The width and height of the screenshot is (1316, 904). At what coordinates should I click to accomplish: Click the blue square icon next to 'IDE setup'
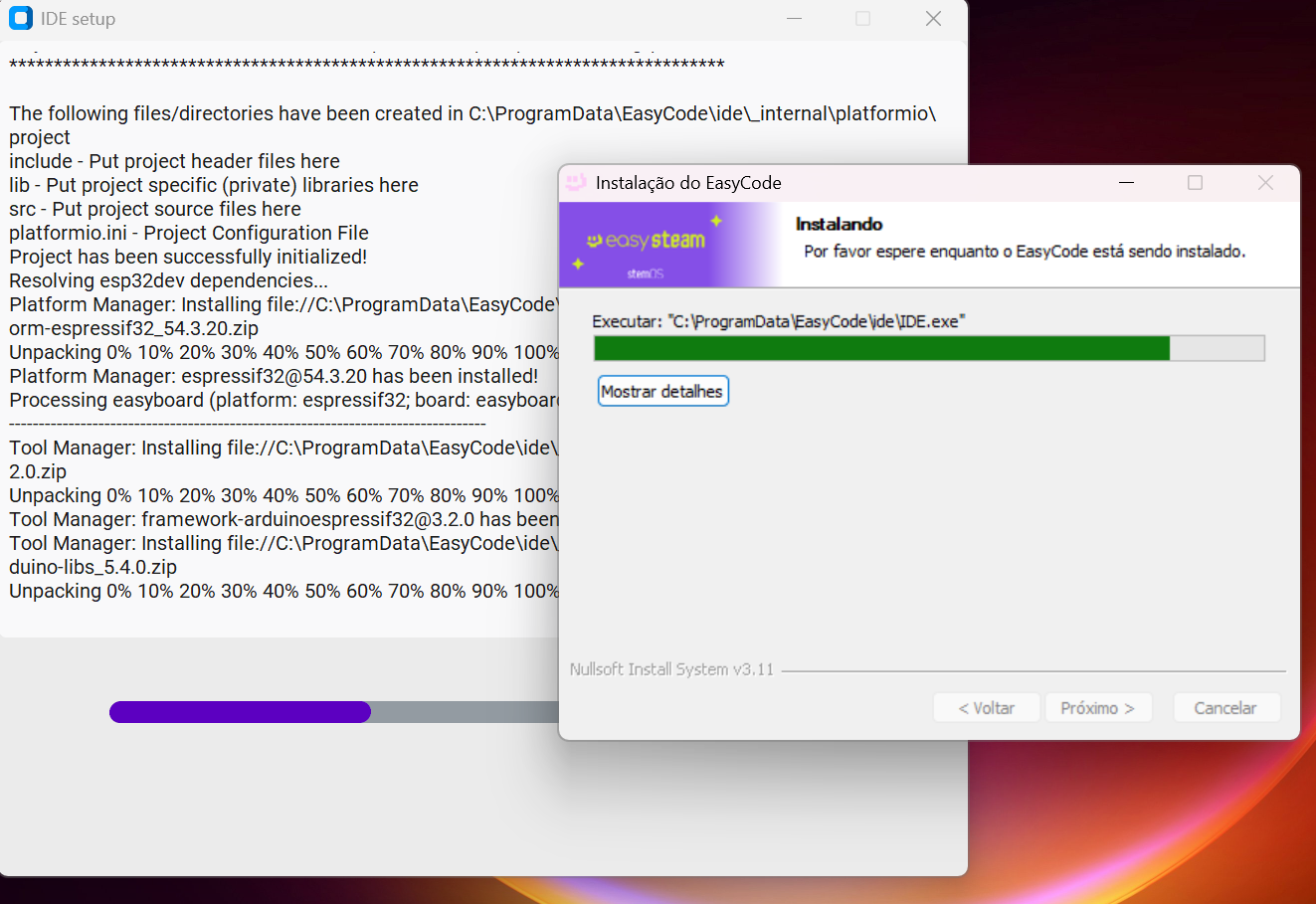pyautogui.click(x=20, y=18)
